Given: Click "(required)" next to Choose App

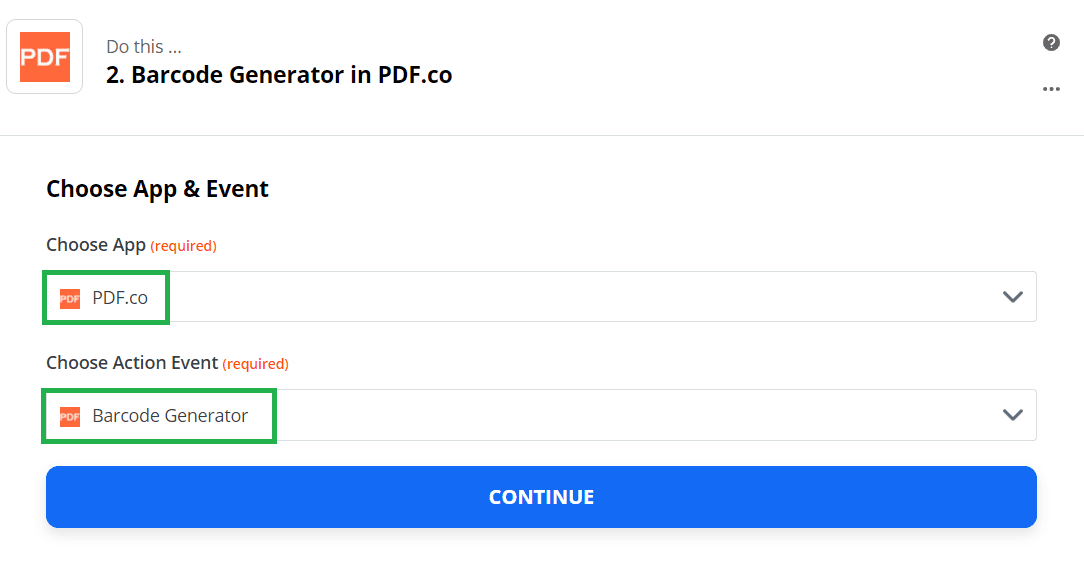Looking at the screenshot, I should 184,246.
